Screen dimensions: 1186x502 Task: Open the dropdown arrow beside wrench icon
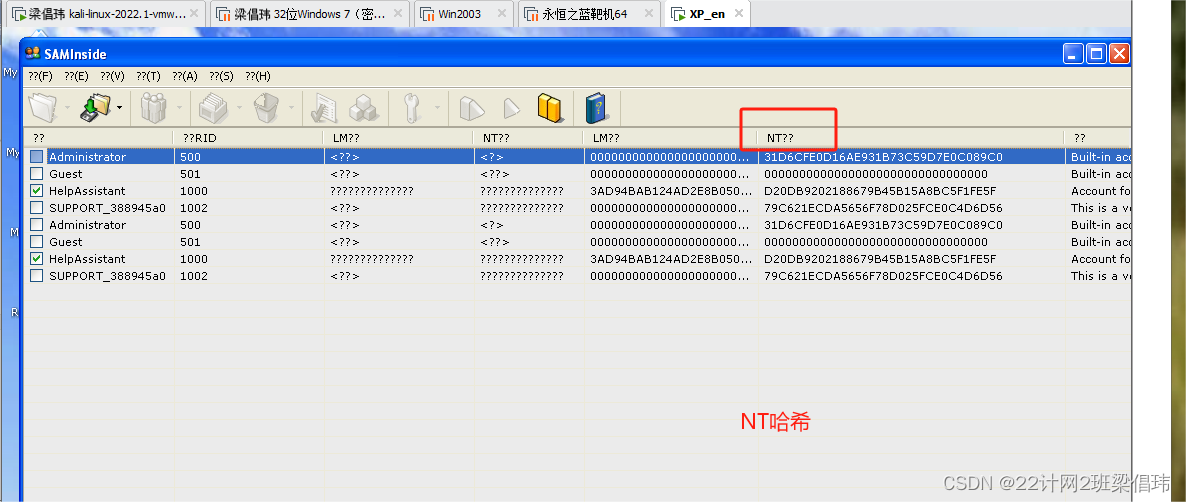click(x=437, y=109)
